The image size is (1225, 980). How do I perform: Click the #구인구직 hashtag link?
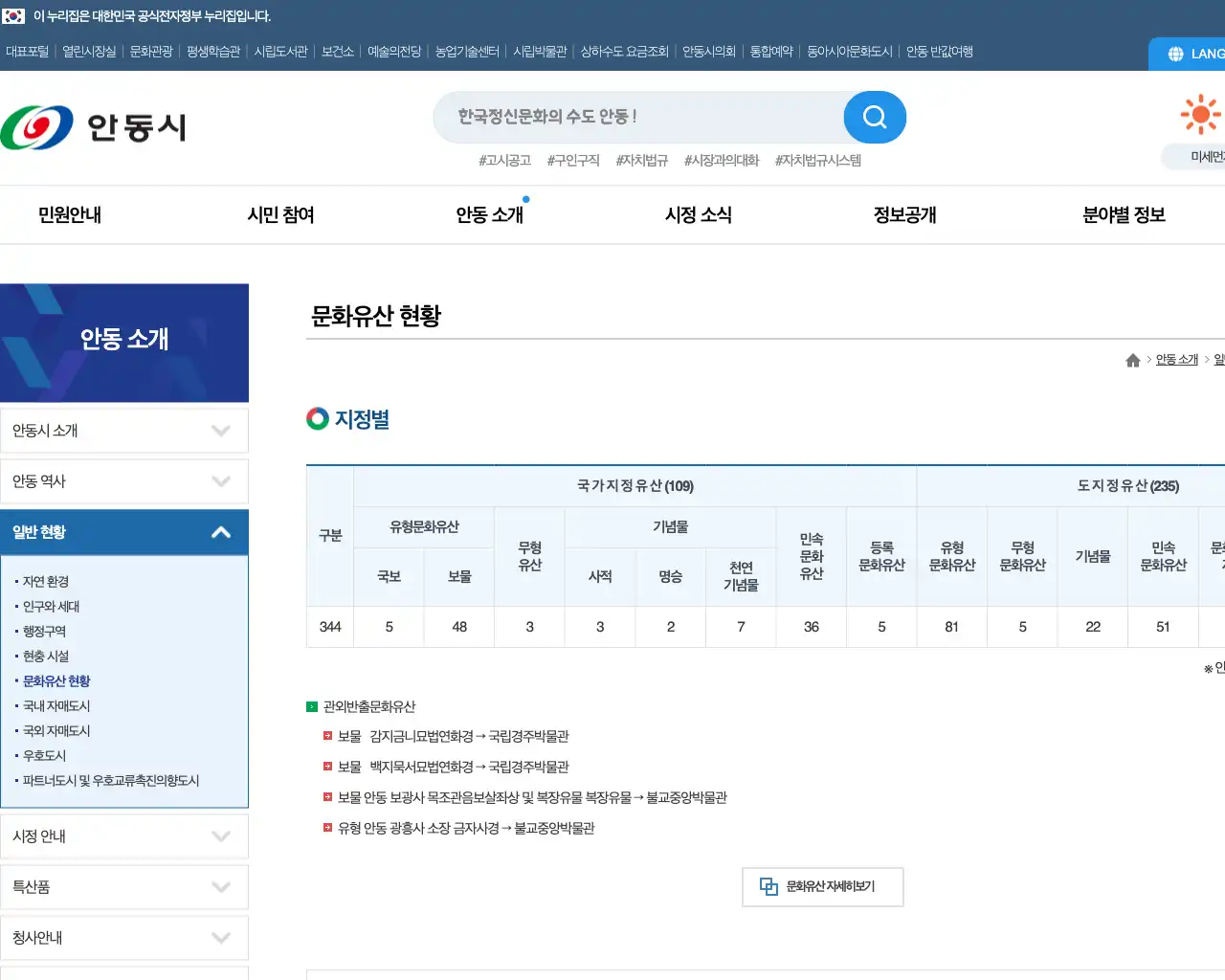click(x=573, y=161)
